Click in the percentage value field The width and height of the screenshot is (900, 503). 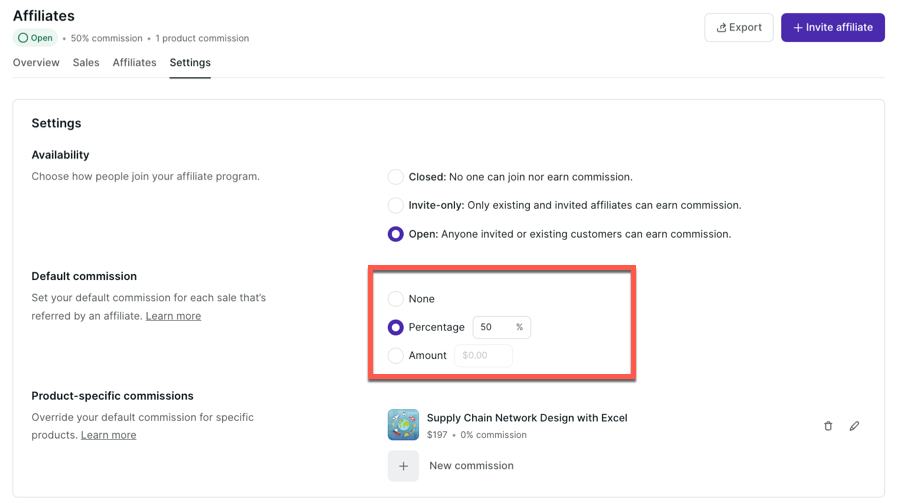[x=494, y=327]
